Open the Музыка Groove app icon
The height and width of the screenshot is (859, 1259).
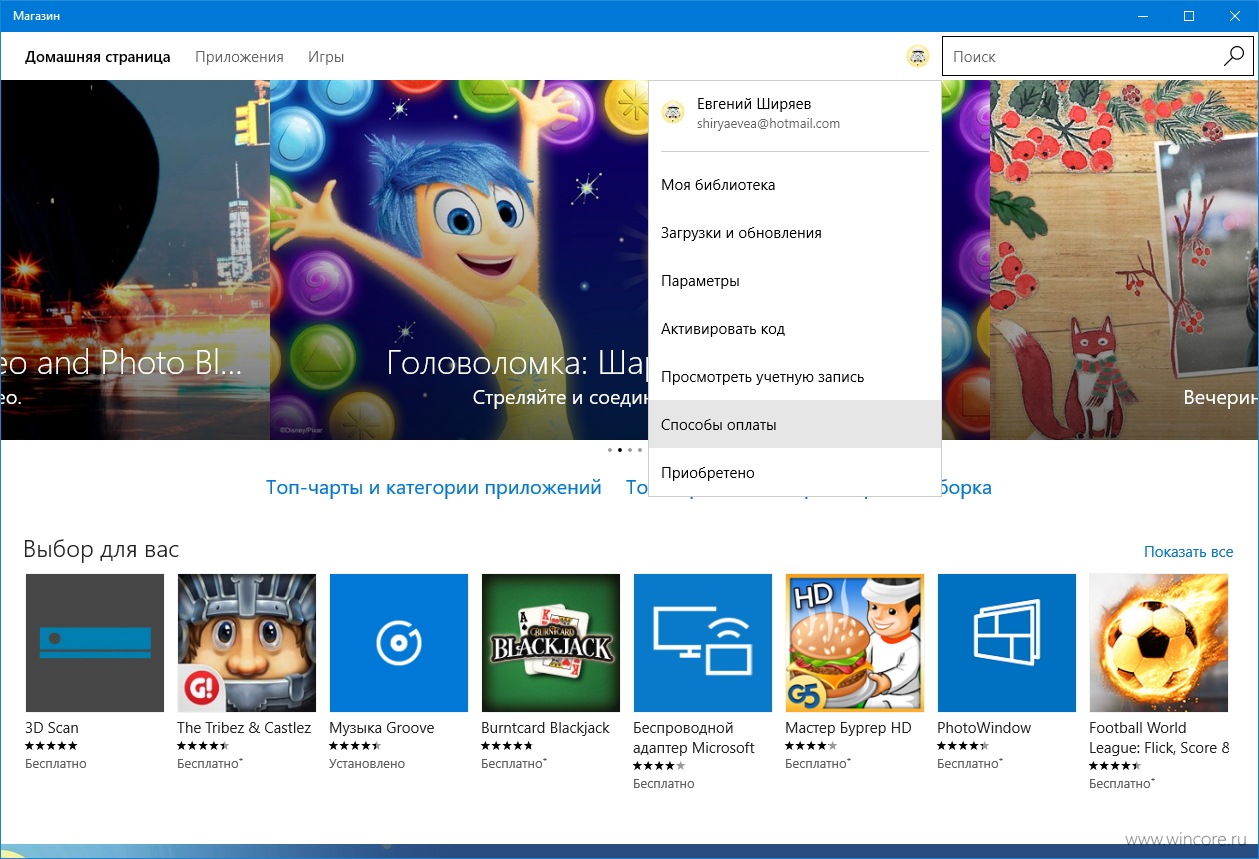(x=399, y=643)
